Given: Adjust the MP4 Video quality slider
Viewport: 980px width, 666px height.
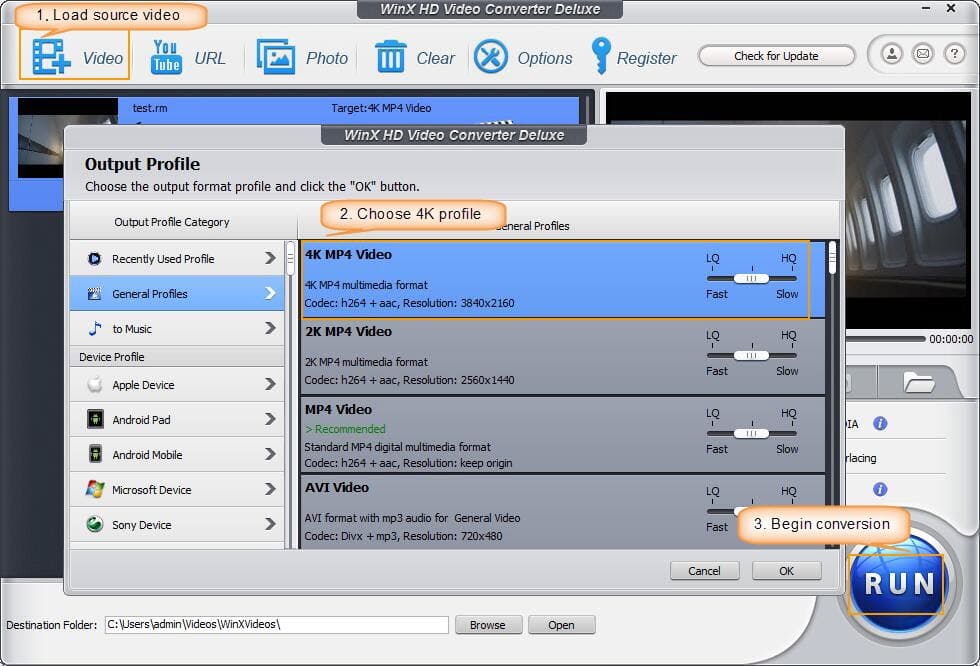Looking at the screenshot, I should tap(751, 433).
